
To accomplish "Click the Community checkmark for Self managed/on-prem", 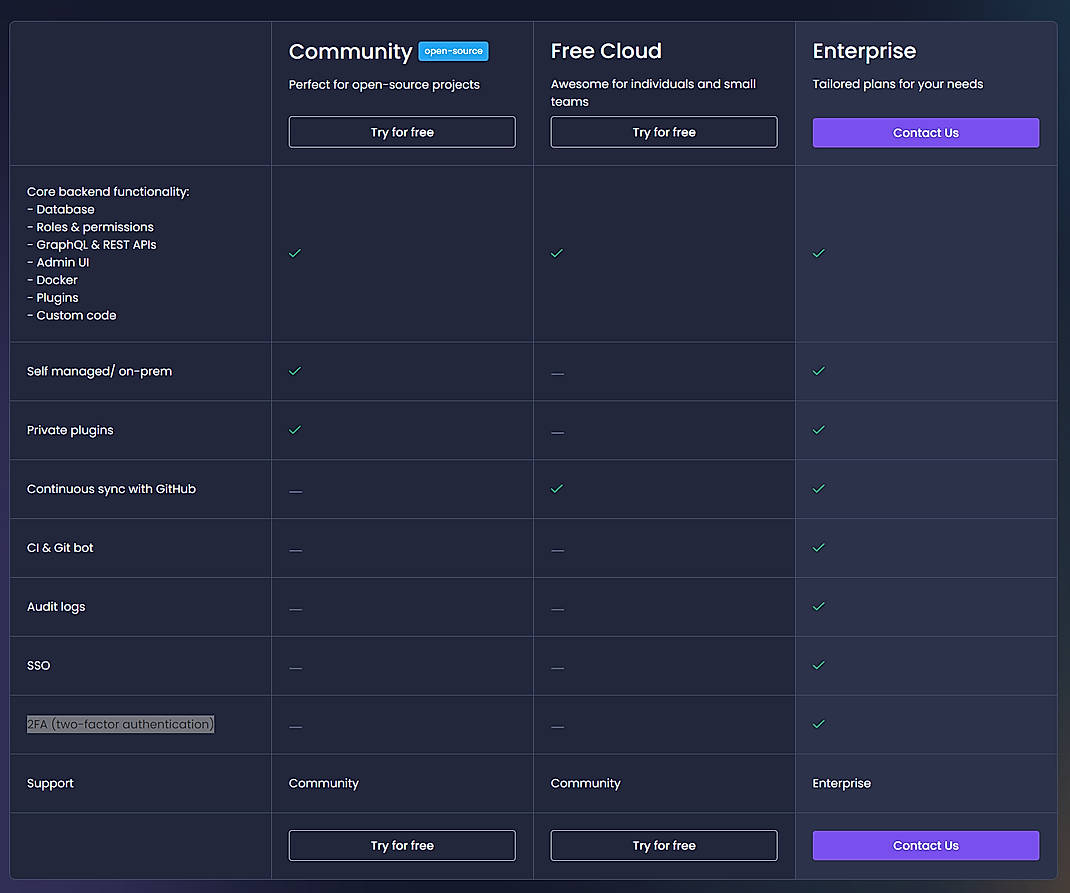I will [295, 371].
